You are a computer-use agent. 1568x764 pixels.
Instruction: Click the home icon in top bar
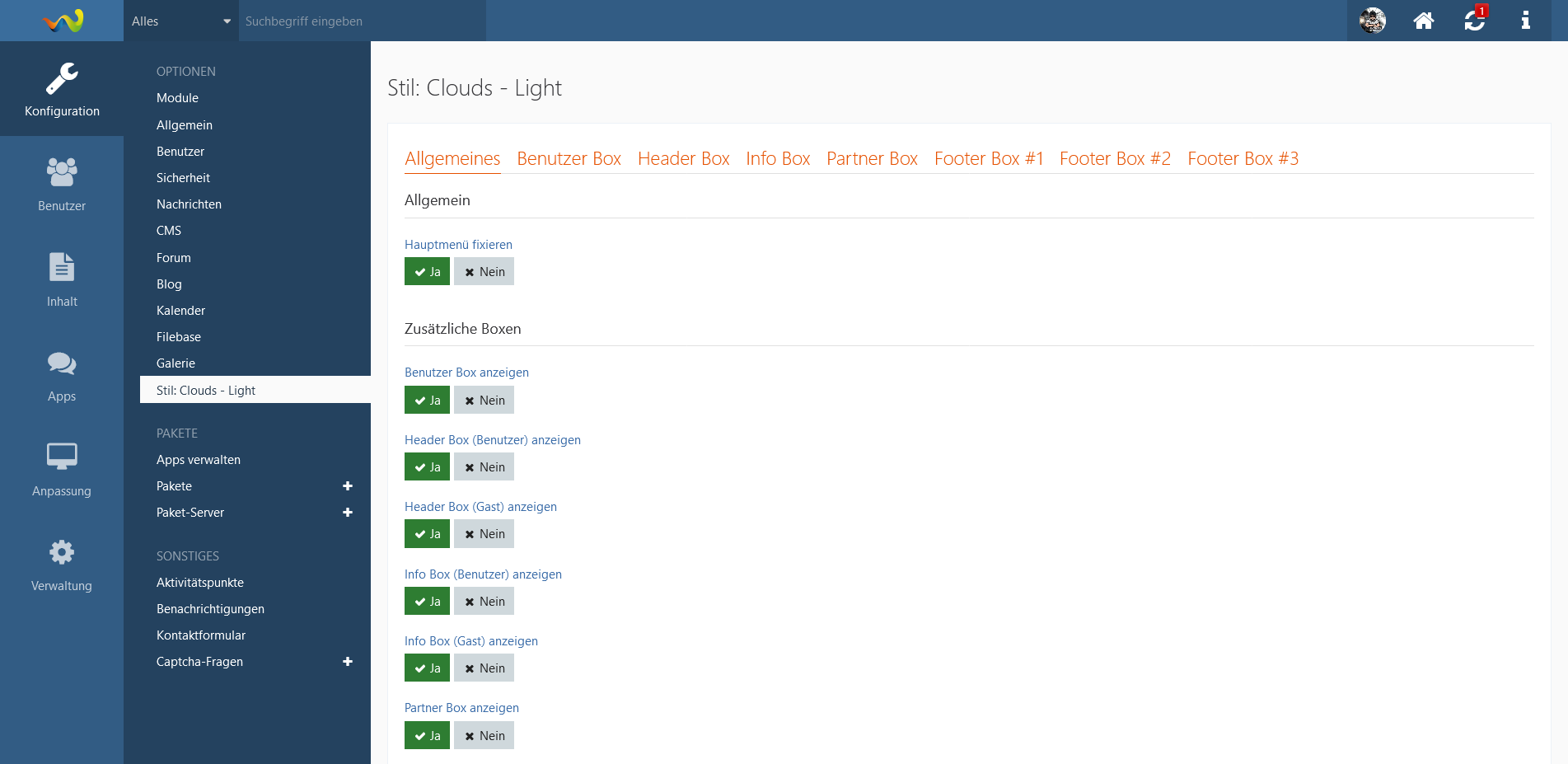point(1424,21)
